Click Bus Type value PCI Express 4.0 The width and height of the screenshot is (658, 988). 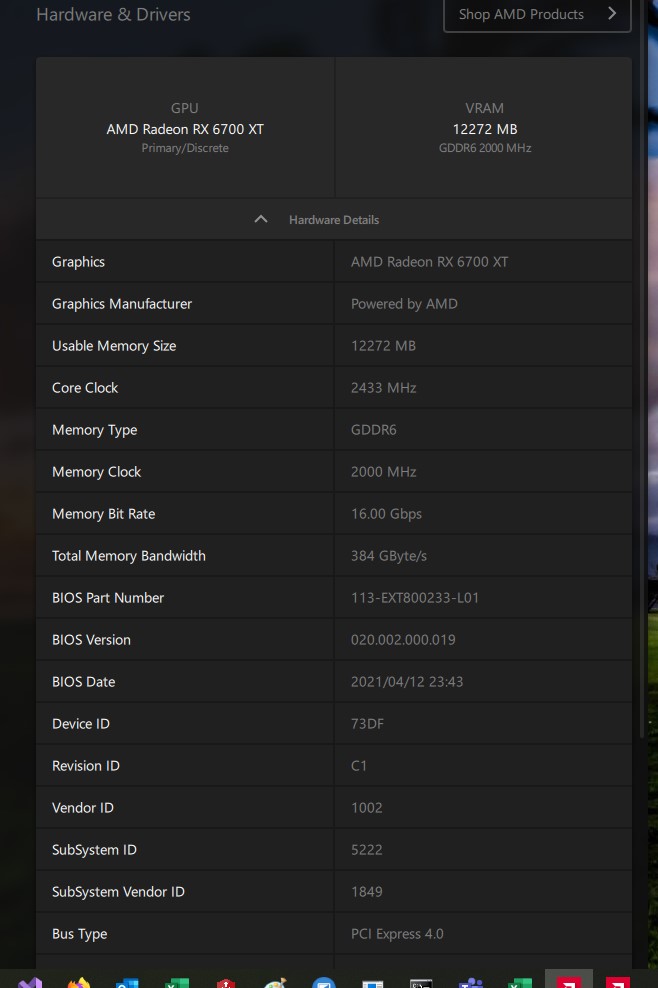(397, 934)
